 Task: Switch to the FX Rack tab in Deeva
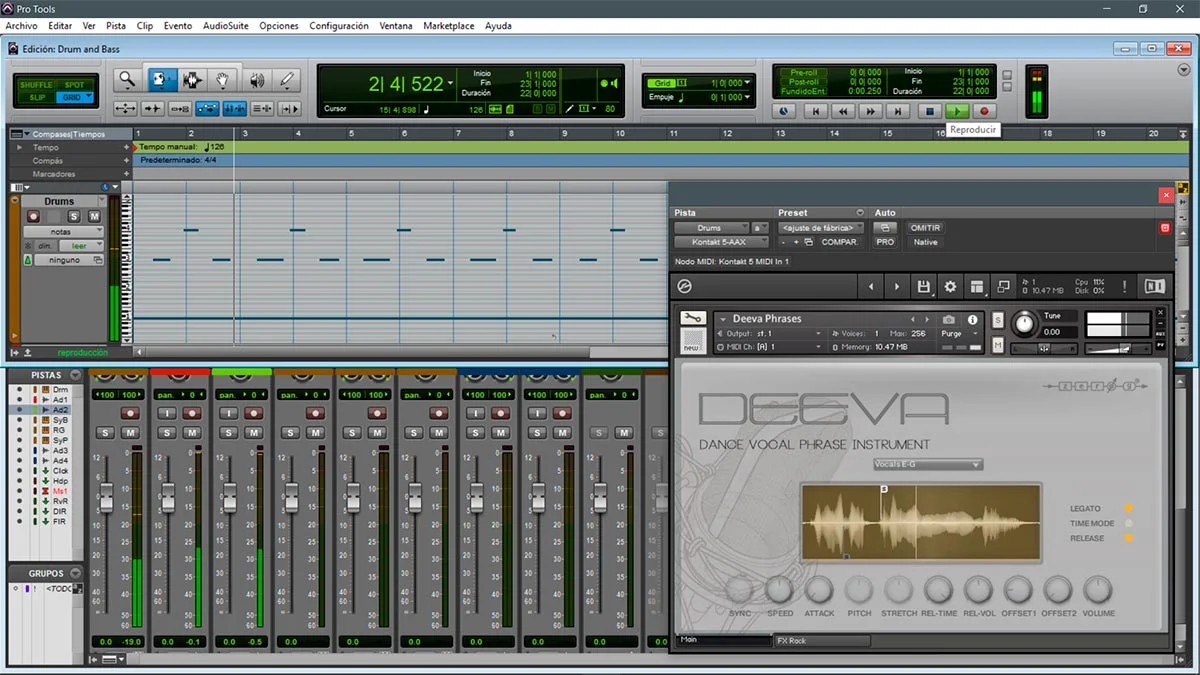pos(822,640)
